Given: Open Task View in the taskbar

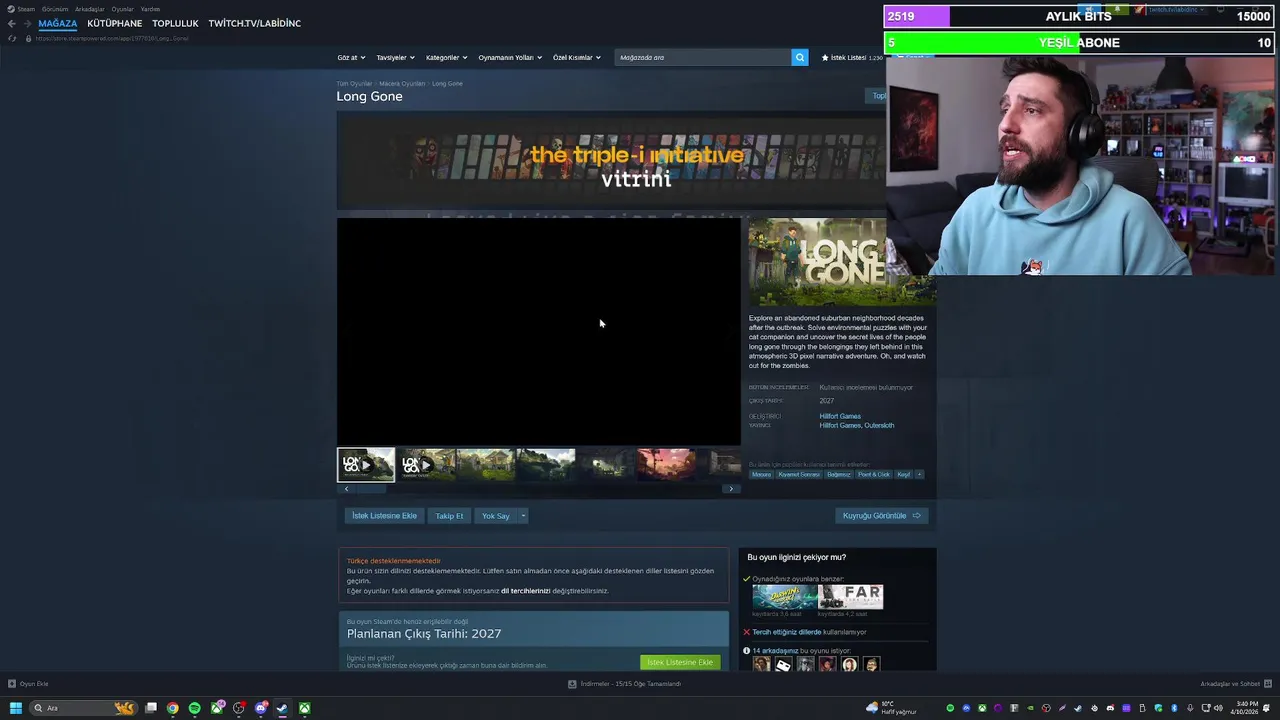Looking at the screenshot, I should coord(151,708).
